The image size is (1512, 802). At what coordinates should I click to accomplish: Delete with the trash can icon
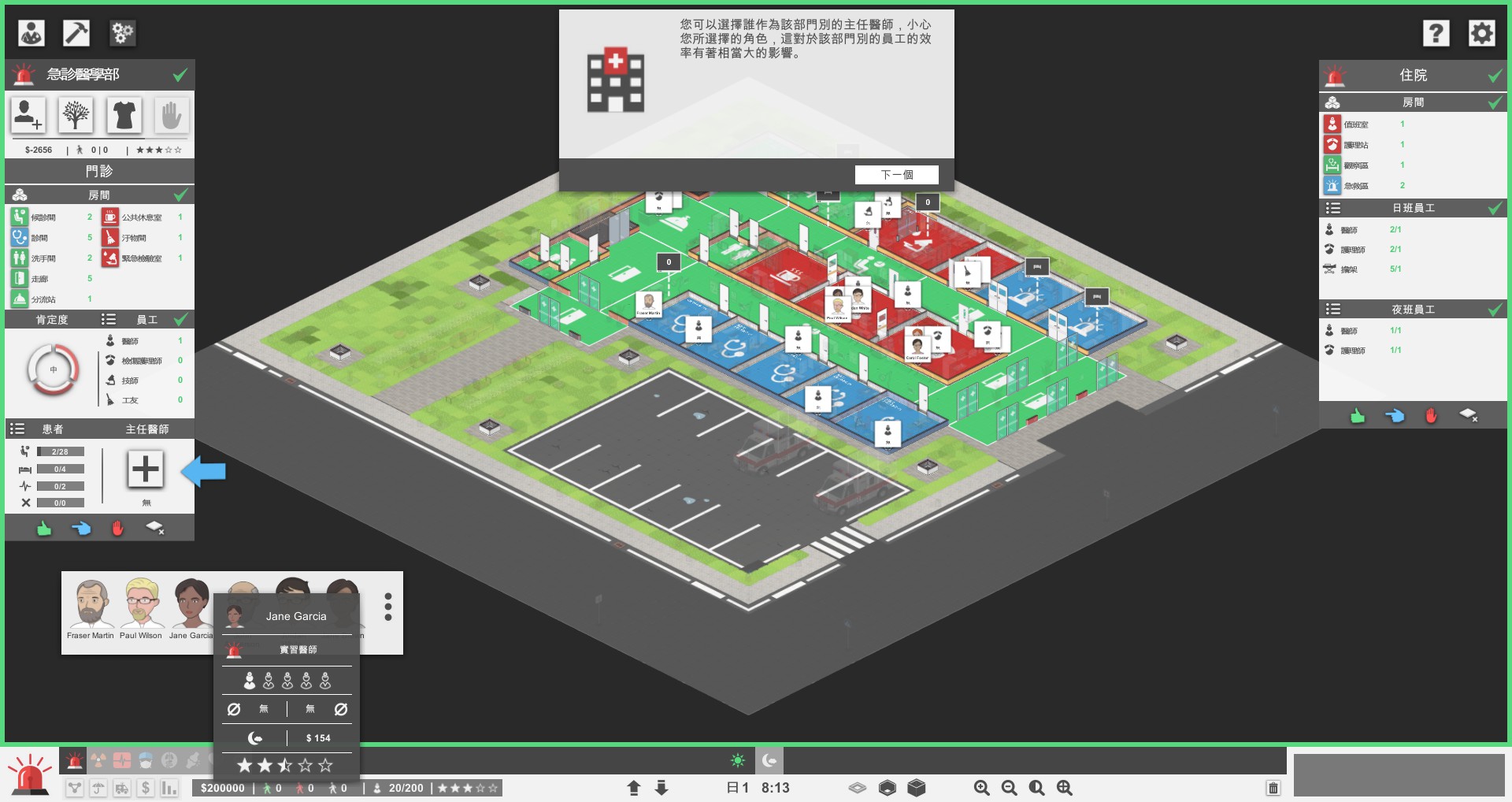(1273, 788)
